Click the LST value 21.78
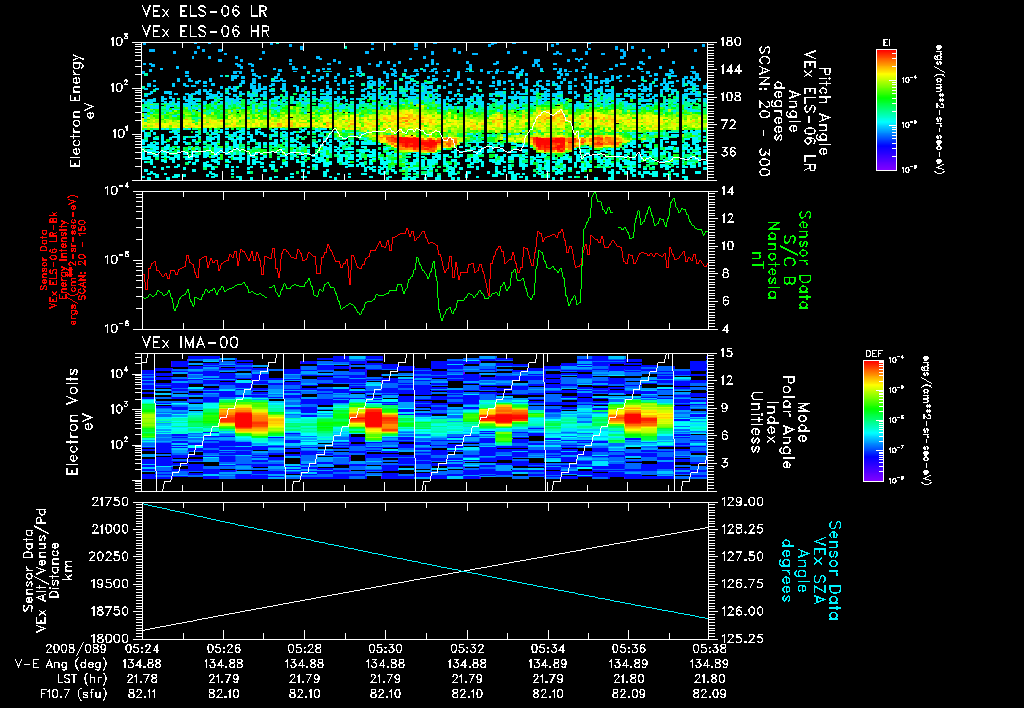This screenshot has width=1024, height=708. (x=142, y=679)
